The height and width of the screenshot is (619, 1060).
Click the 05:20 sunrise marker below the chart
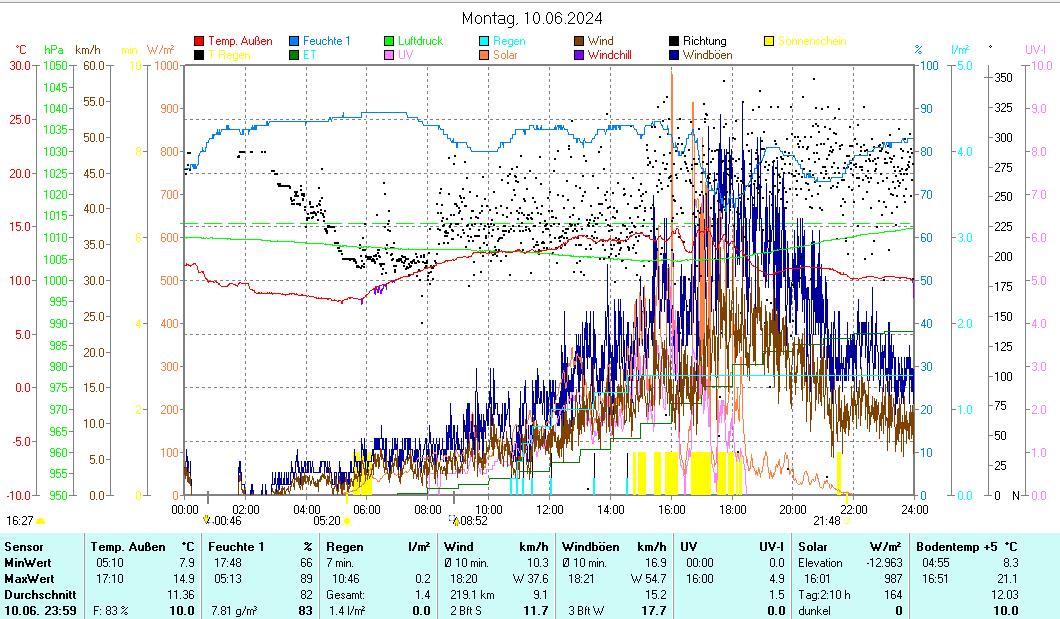pyautogui.click(x=328, y=520)
